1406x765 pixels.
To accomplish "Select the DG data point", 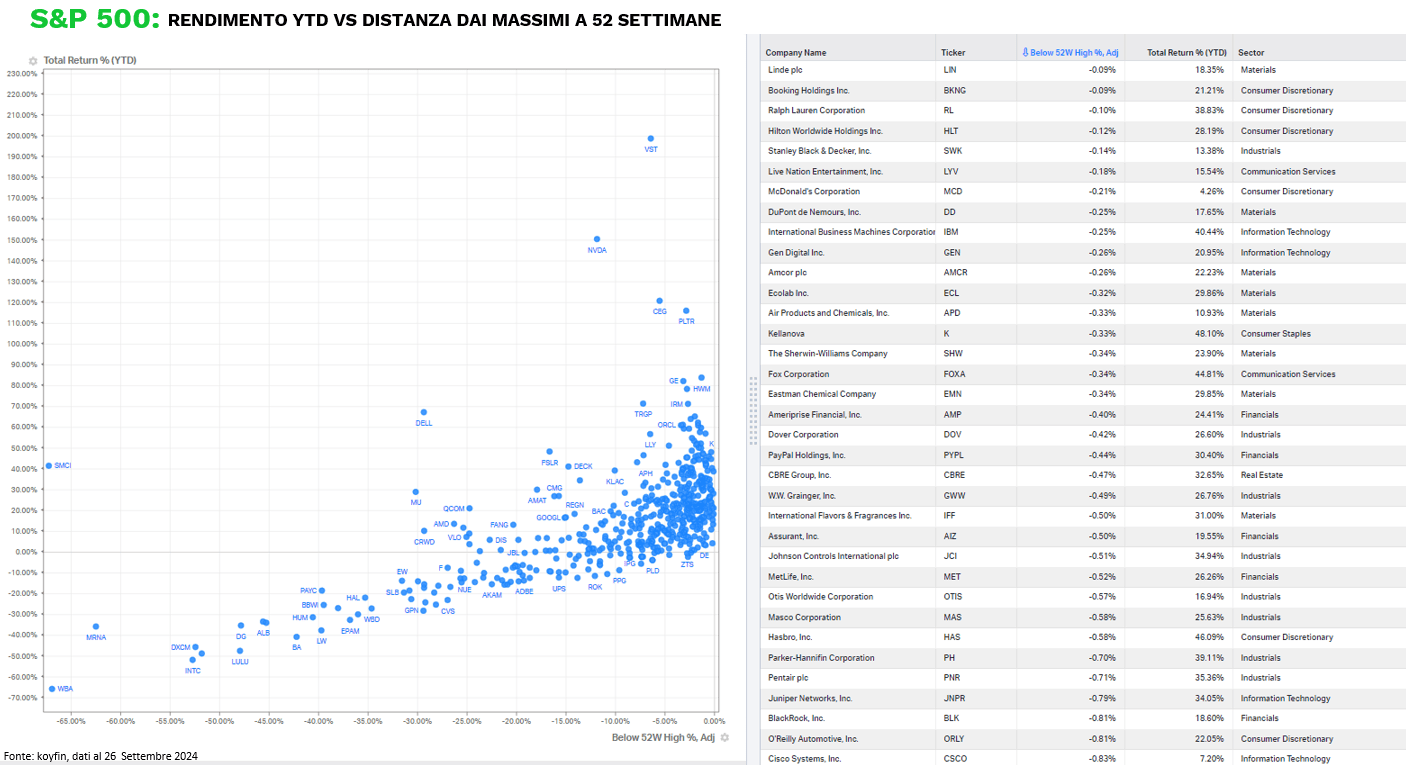I will point(241,626).
